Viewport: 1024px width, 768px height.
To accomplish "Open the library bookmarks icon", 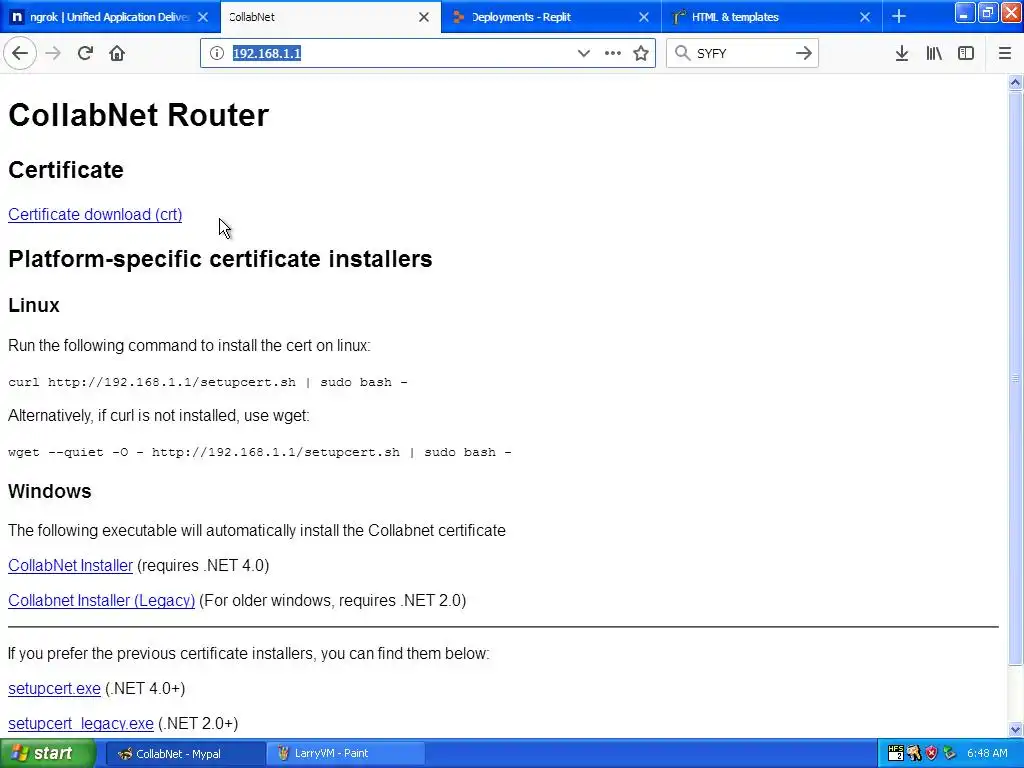I will pyautogui.click(x=934, y=54).
